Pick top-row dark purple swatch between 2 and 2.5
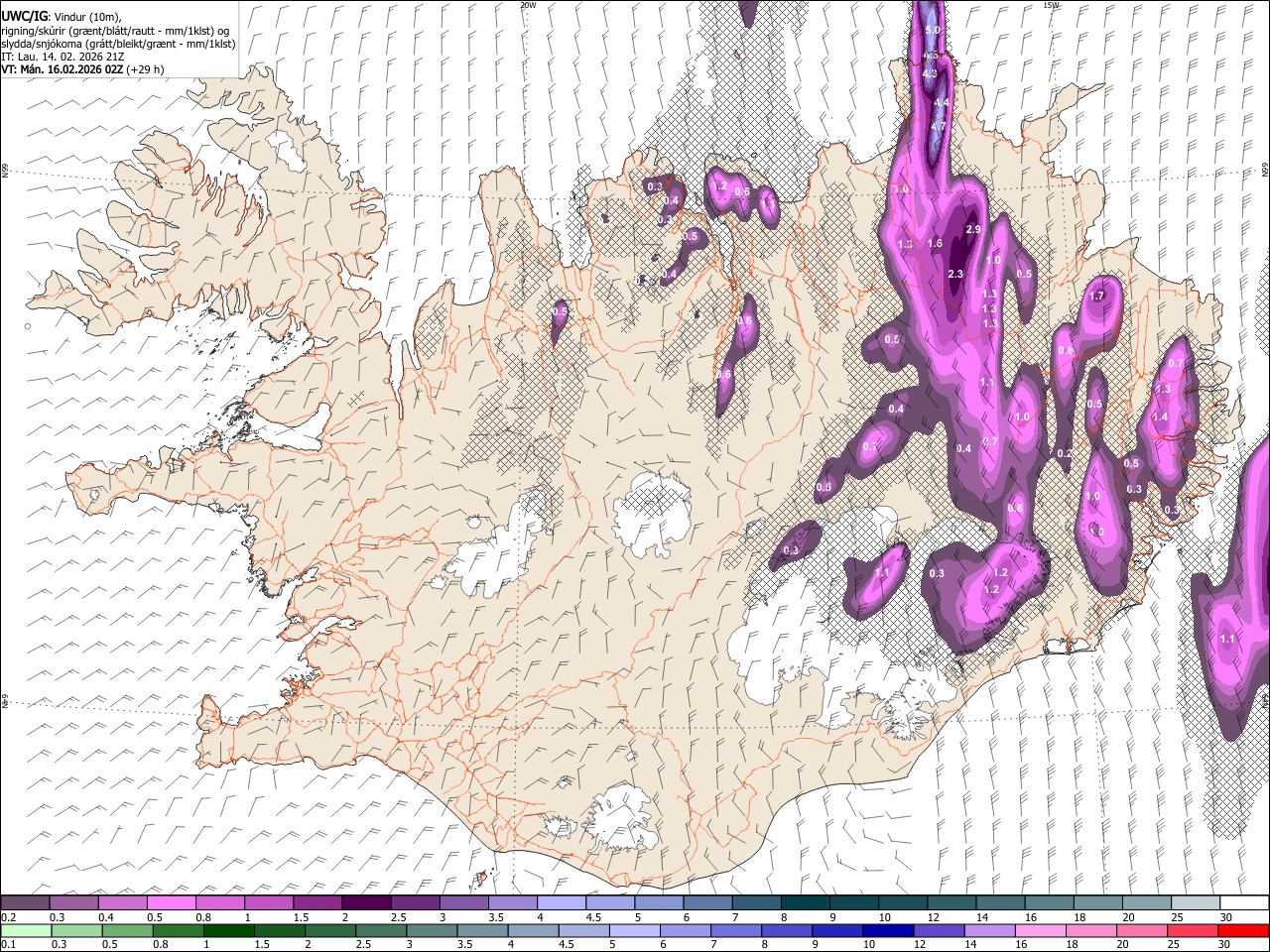Screen dimensions: 1270x952 click(x=366, y=903)
